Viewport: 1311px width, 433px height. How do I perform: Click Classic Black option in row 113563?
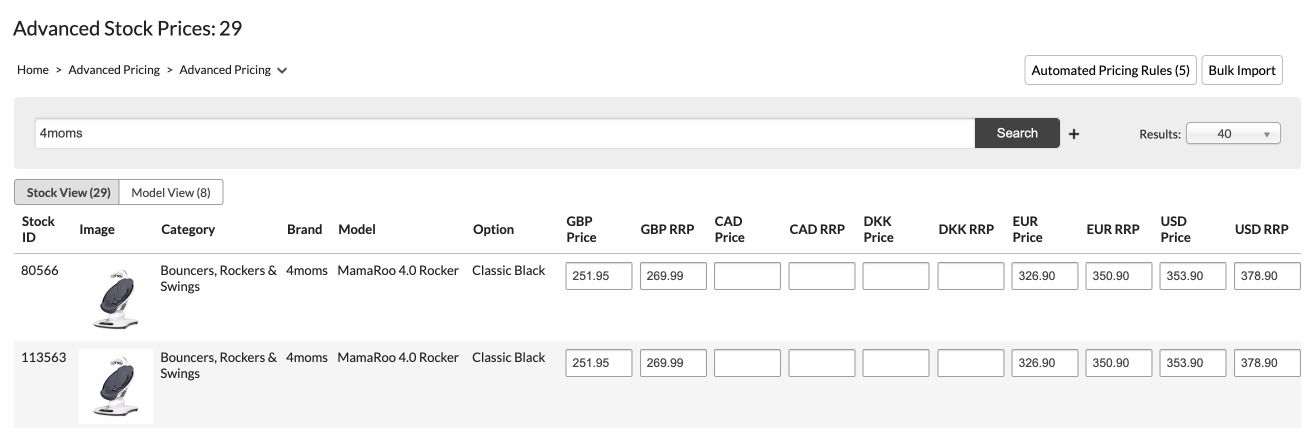pos(509,357)
